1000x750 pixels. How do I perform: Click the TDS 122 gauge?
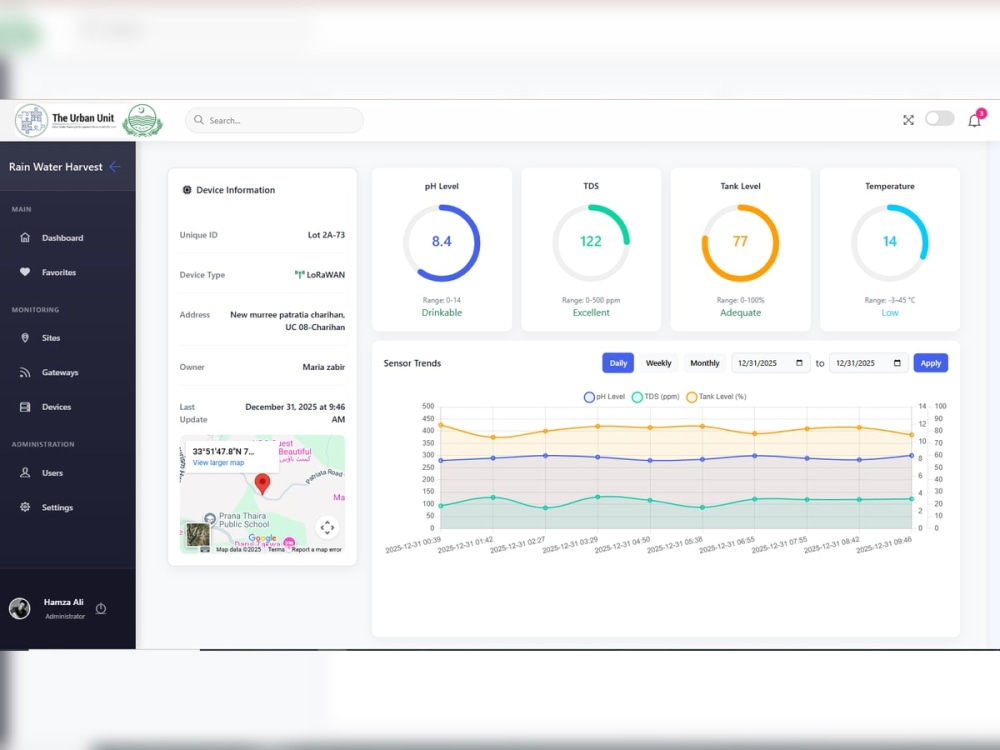click(591, 242)
